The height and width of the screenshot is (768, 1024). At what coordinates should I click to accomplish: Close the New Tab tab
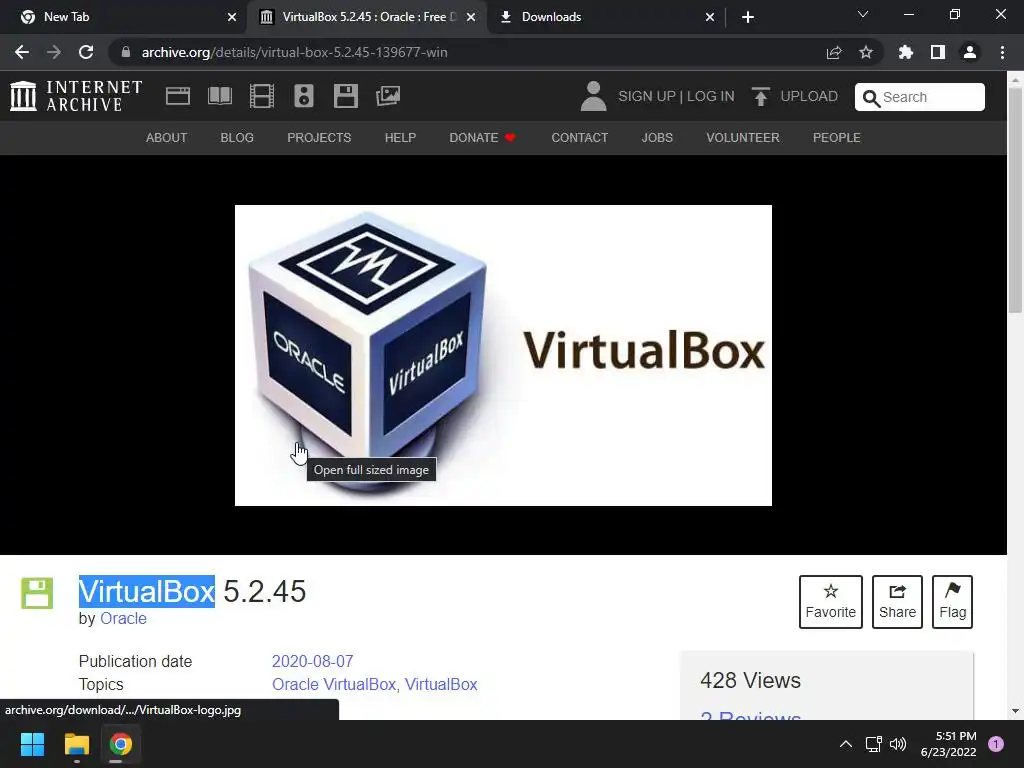point(232,17)
